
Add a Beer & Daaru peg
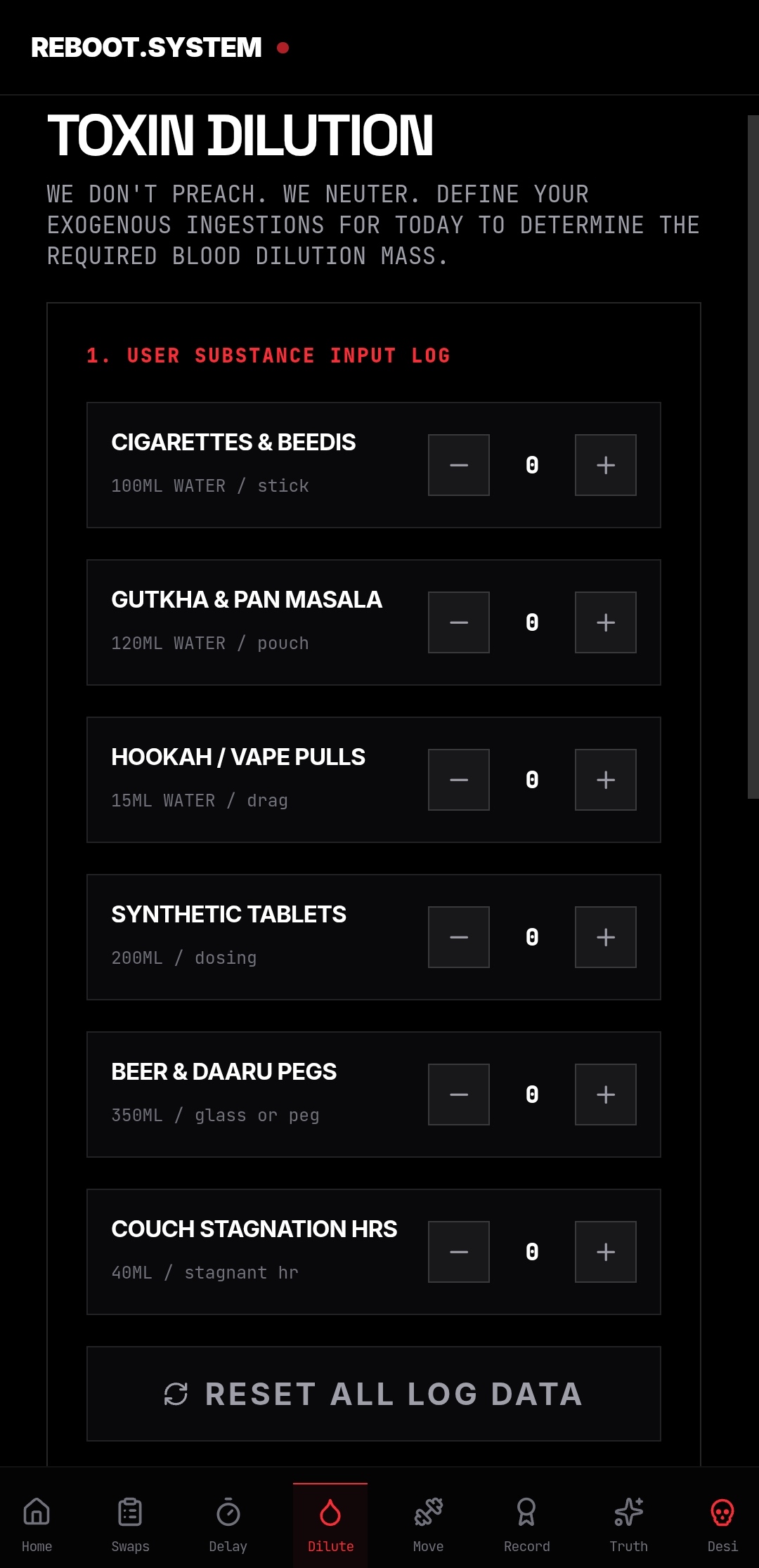pos(606,1095)
